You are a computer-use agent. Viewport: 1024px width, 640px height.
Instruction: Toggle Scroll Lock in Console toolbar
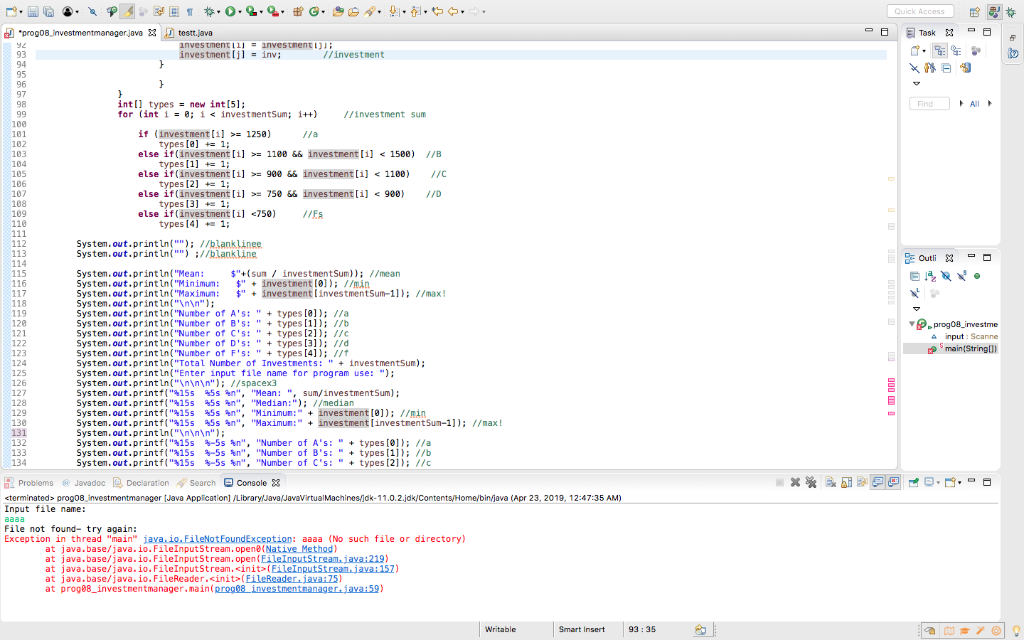point(846,483)
